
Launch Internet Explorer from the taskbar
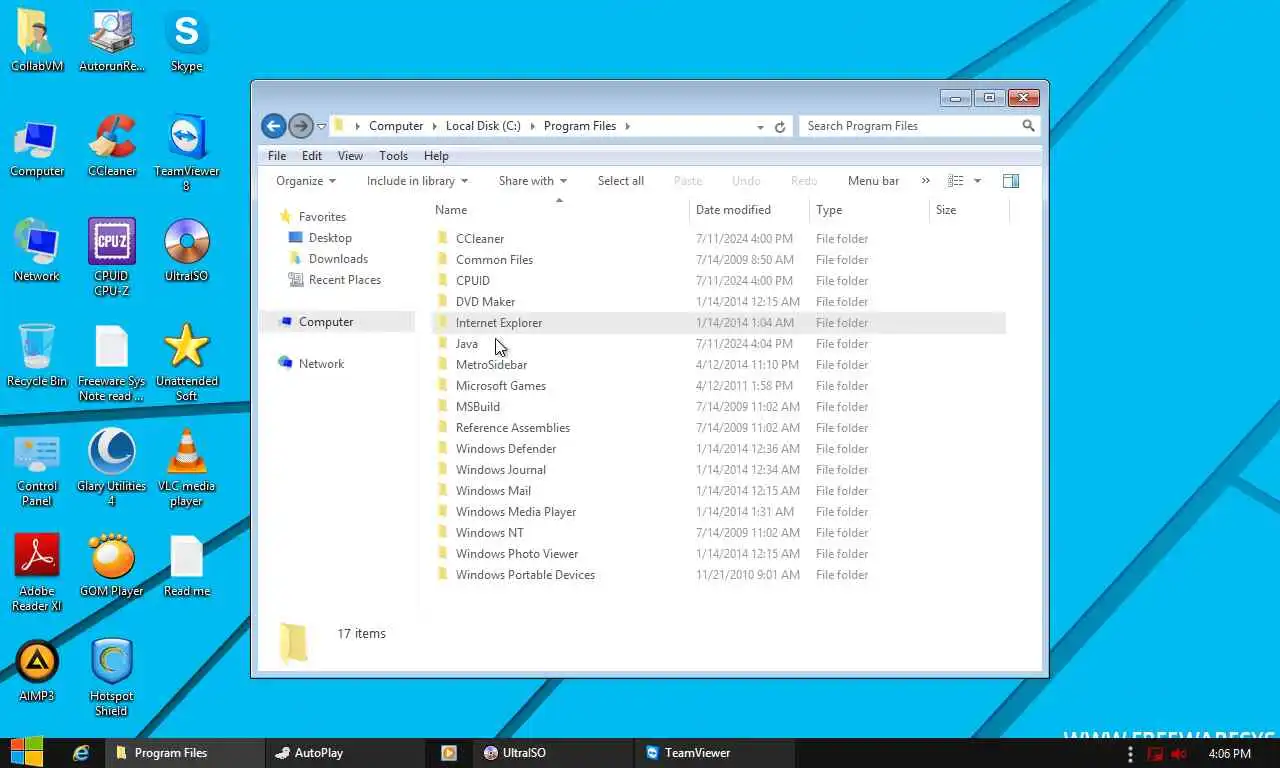pos(81,753)
